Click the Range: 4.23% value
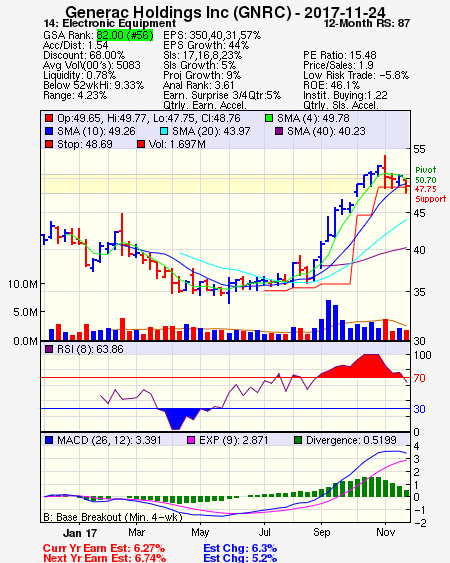450x563 pixels. 75,96
